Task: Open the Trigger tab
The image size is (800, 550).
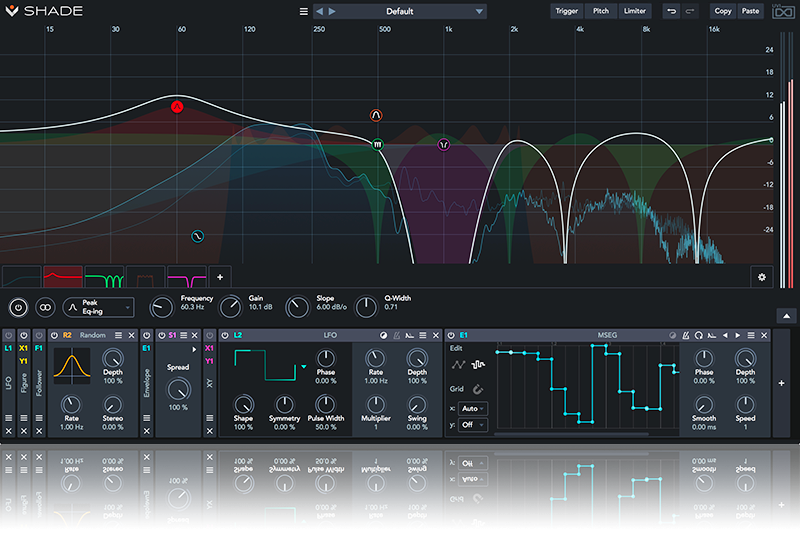Action: pyautogui.click(x=567, y=11)
